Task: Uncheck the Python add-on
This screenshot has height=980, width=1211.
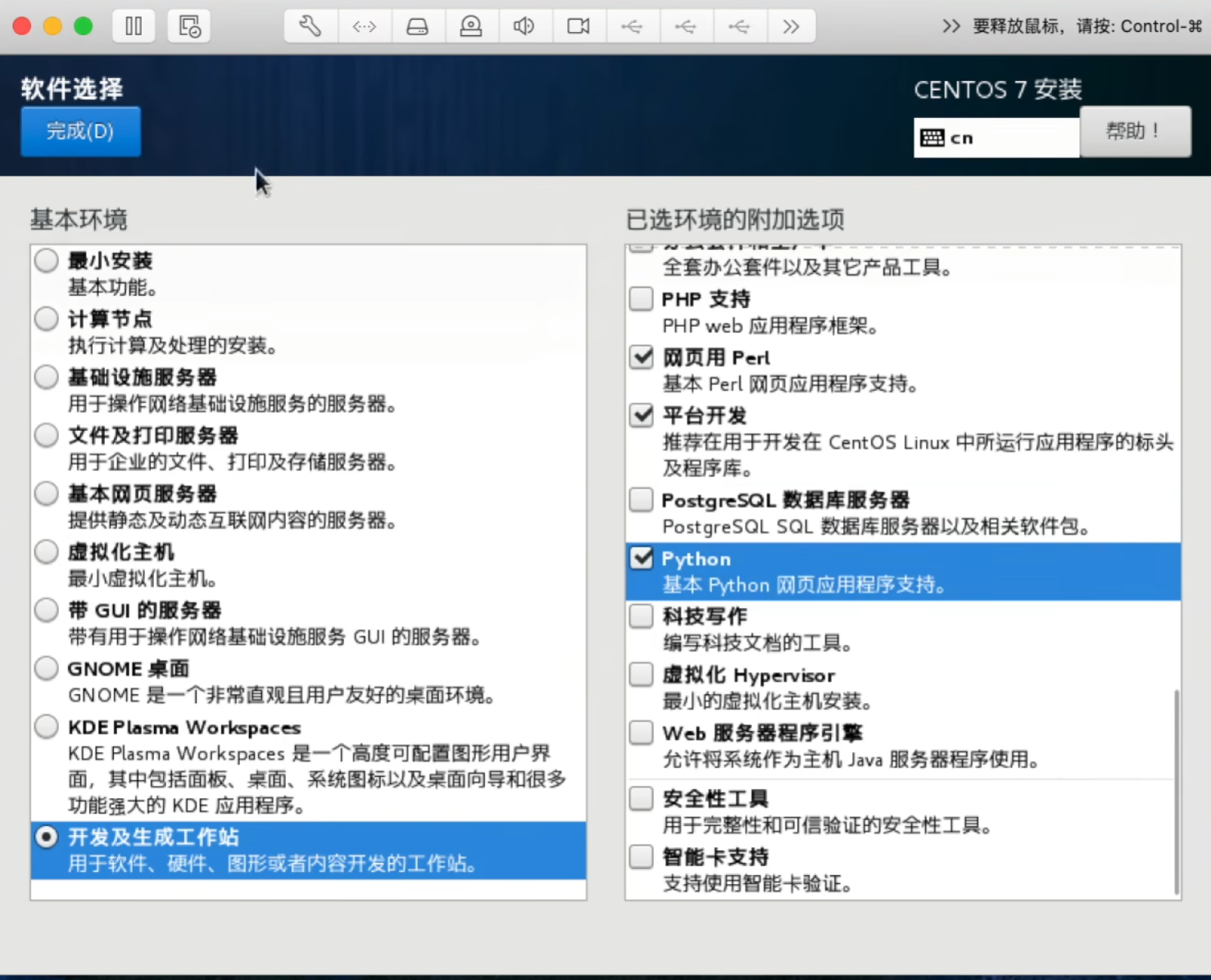Action: 642,558
